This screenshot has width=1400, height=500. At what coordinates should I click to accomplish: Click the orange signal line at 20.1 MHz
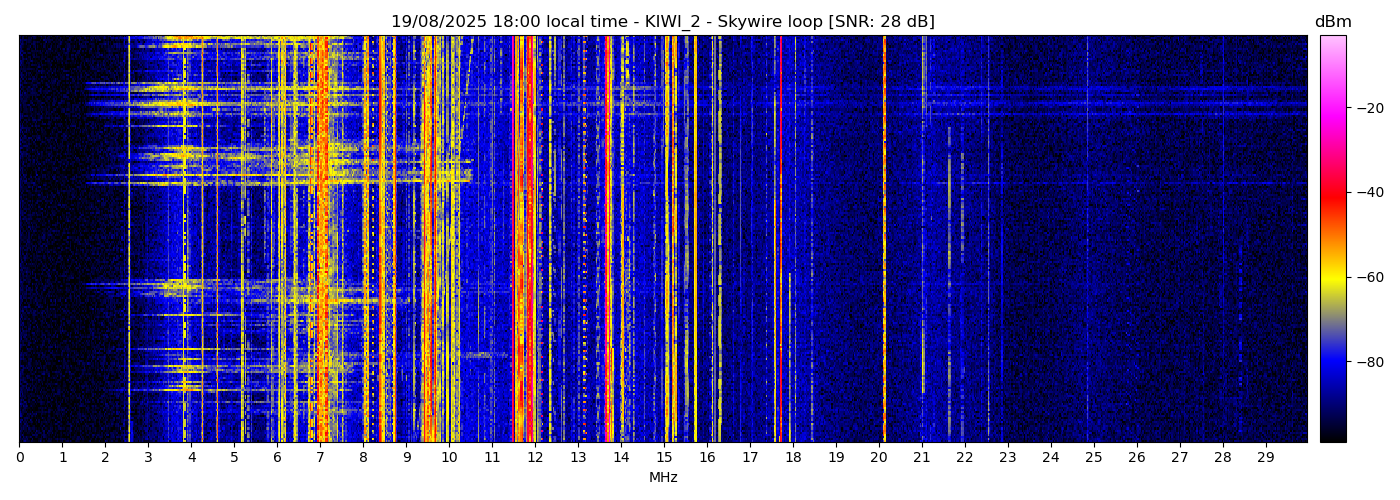(x=884, y=240)
